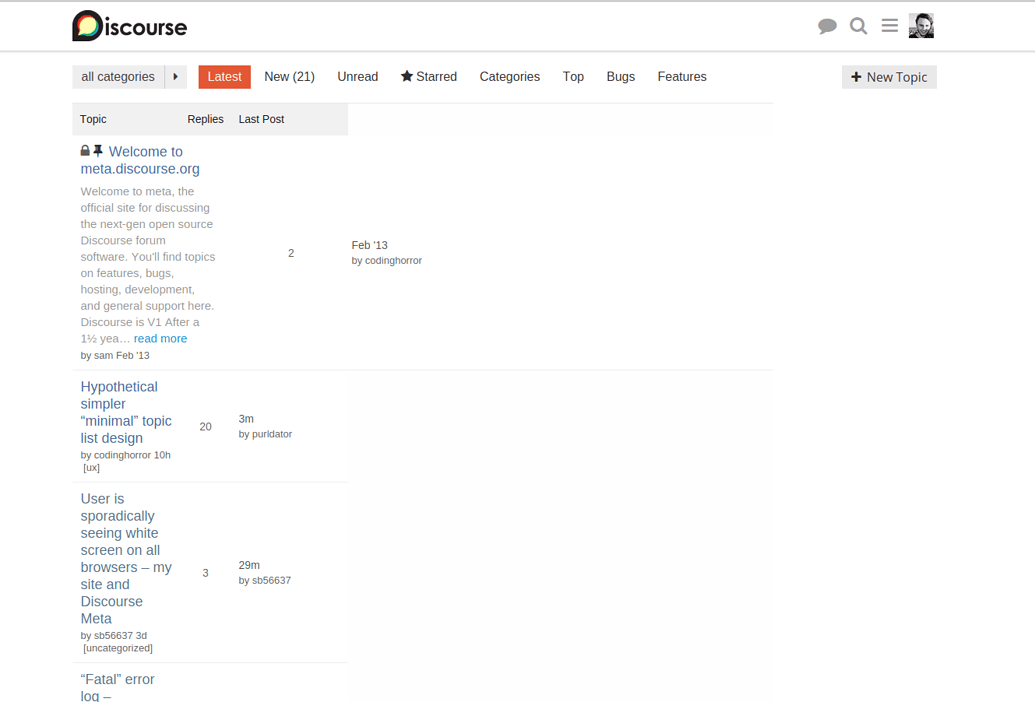Click the user avatar in header
1035x702 pixels.
[921, 26]
